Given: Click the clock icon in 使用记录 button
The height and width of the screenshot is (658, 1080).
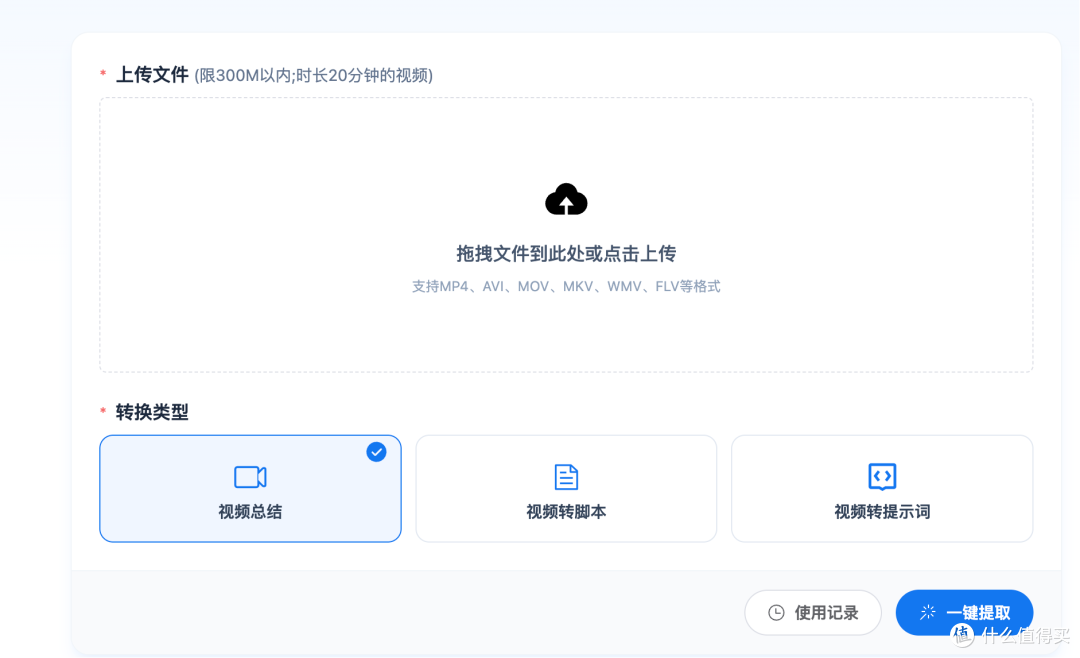Looking at the screenshot, I should point(776,613).
